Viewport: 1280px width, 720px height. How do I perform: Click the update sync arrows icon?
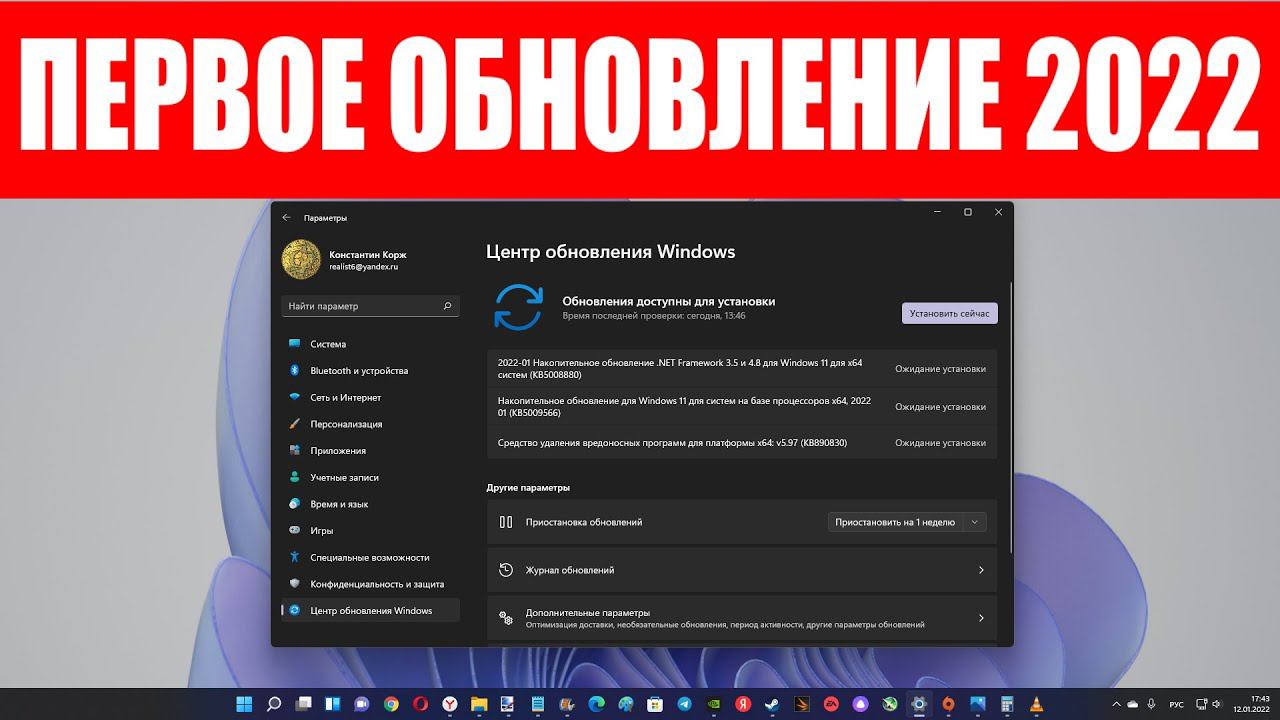click(518, 307)
